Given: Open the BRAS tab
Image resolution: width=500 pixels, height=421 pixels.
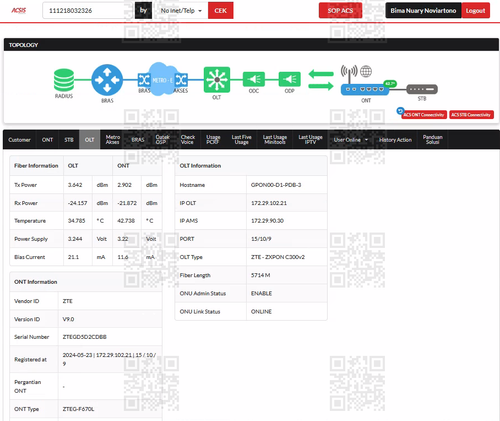Looking at the screenshot, I should coord(138,140).
